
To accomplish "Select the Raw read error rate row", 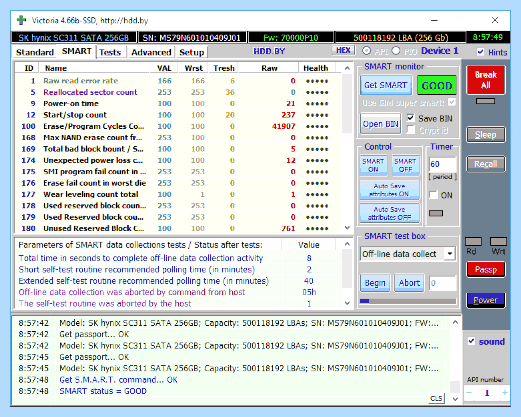I will (178, 81).
